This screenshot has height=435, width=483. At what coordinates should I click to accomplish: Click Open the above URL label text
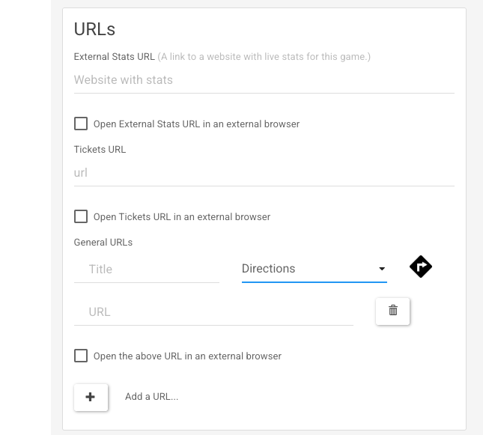[187, 356]
